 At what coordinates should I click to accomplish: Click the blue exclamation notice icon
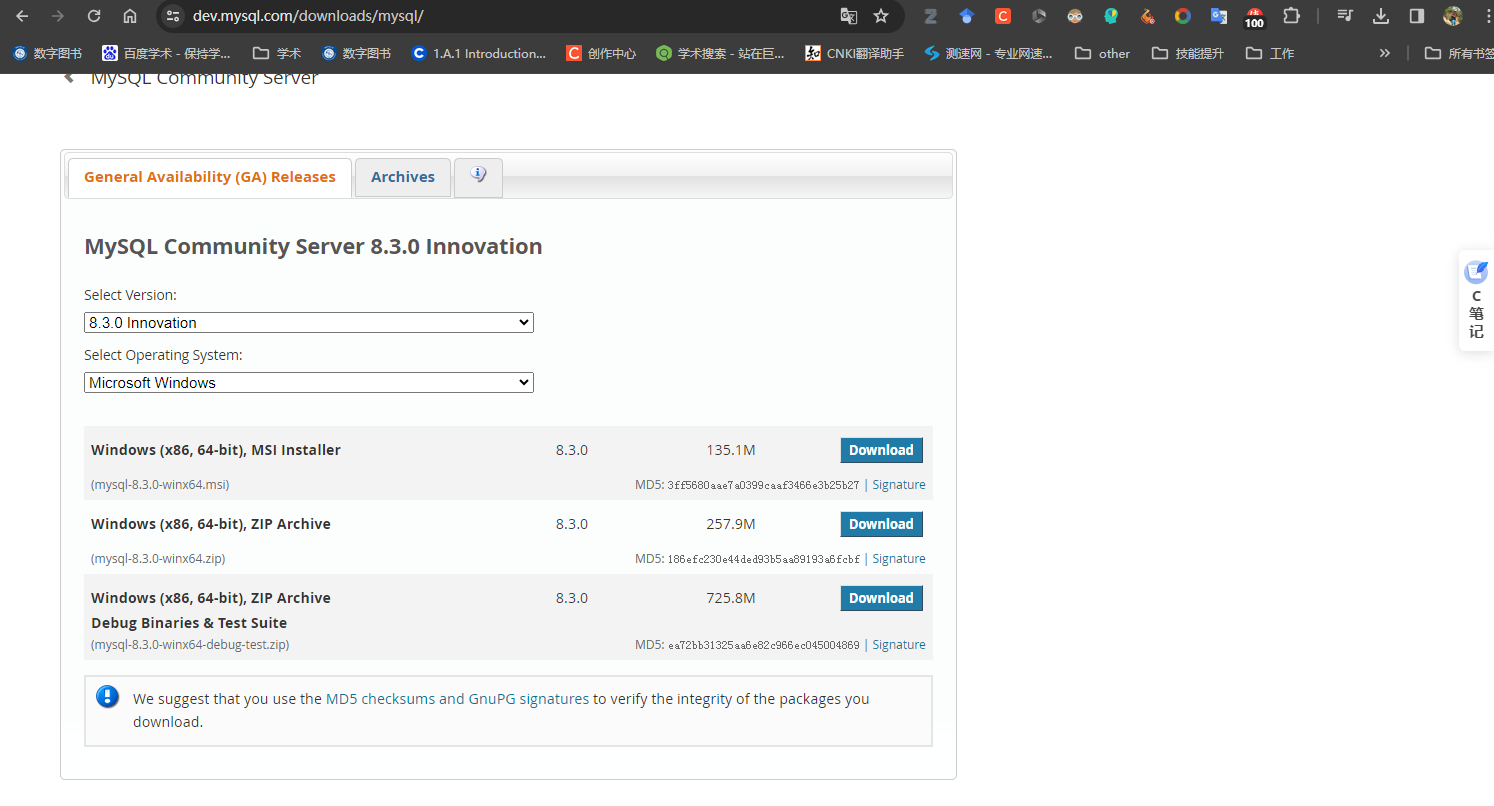(108, 697)
